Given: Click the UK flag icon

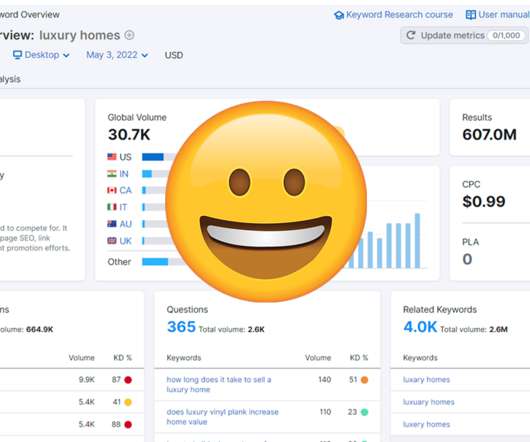Looking at the screenshot, I should click(112, 241).
